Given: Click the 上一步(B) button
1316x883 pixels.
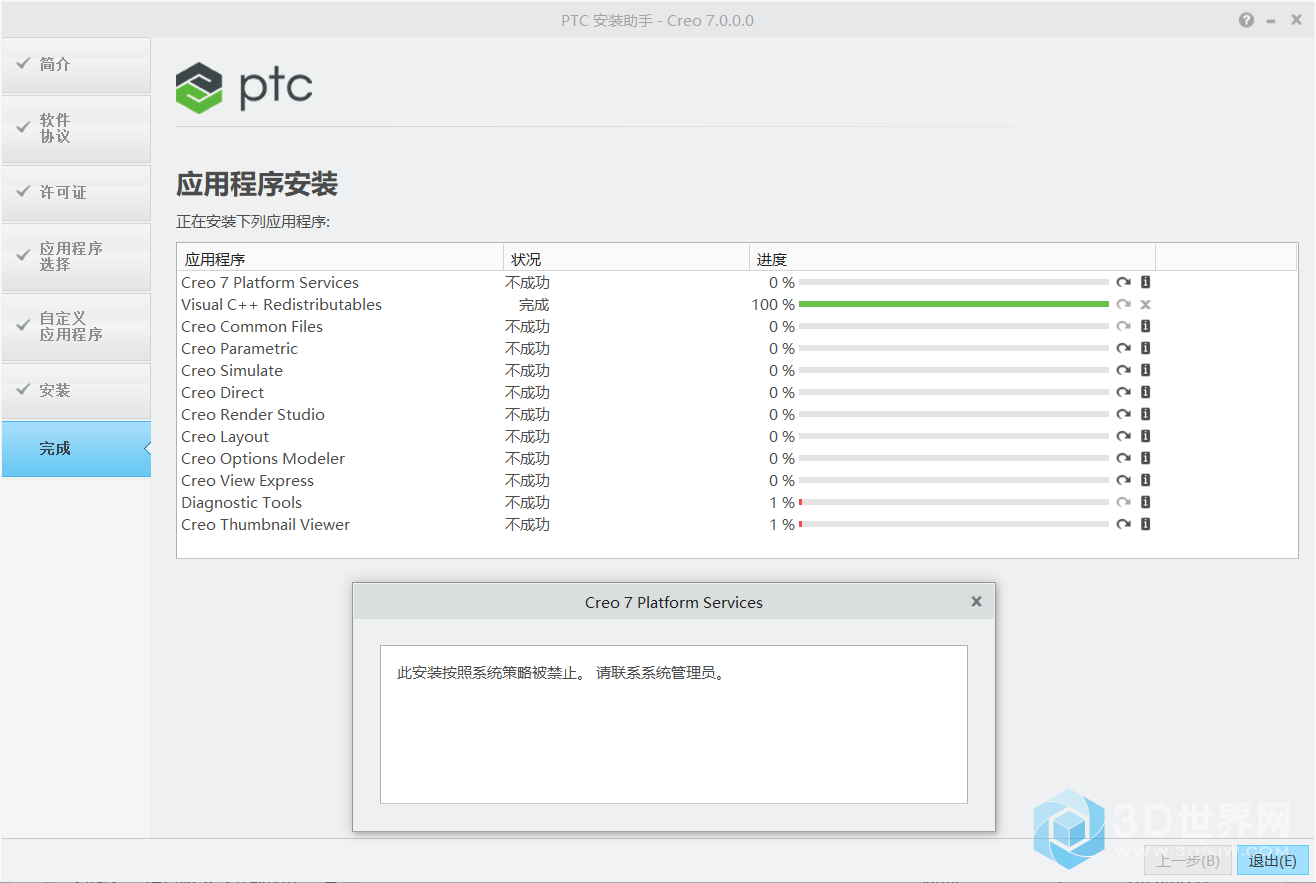Looking at the screenshot, I should click(1188, 860).
